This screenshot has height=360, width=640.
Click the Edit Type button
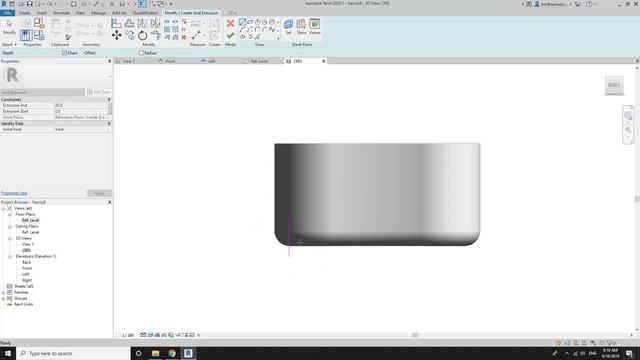pos(99,92)
